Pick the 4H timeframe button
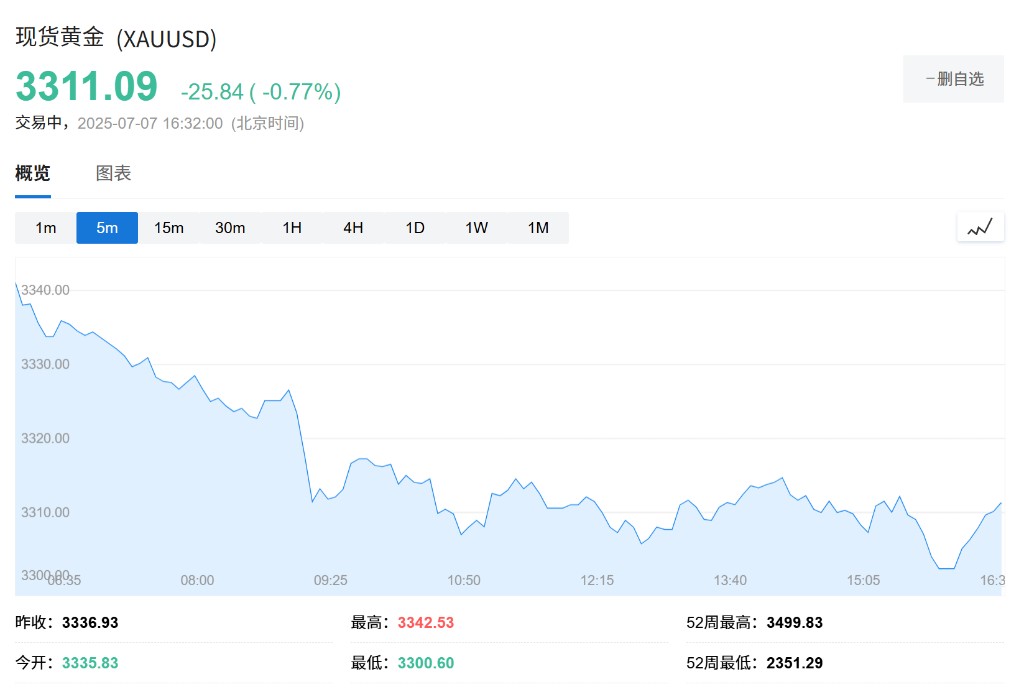This screenshot has width=1024, height=696. click(x=353, y=228)
